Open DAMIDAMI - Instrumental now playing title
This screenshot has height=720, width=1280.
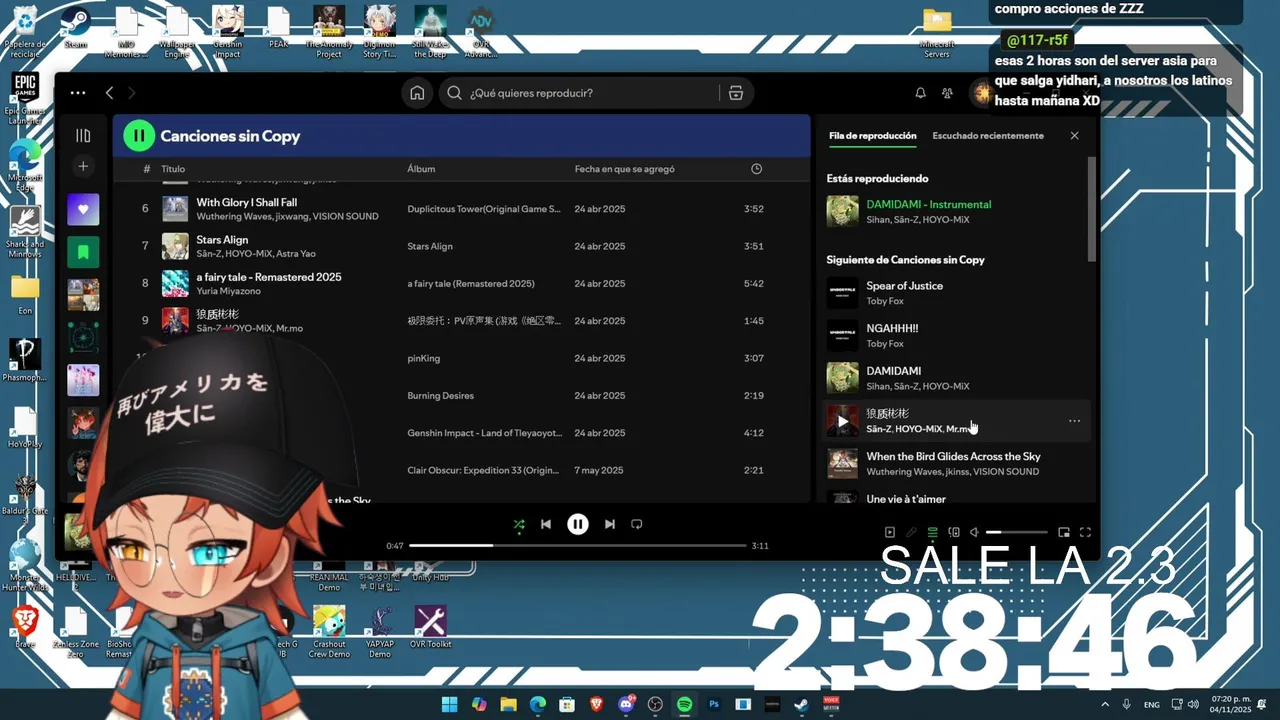(x=928, y=204)
